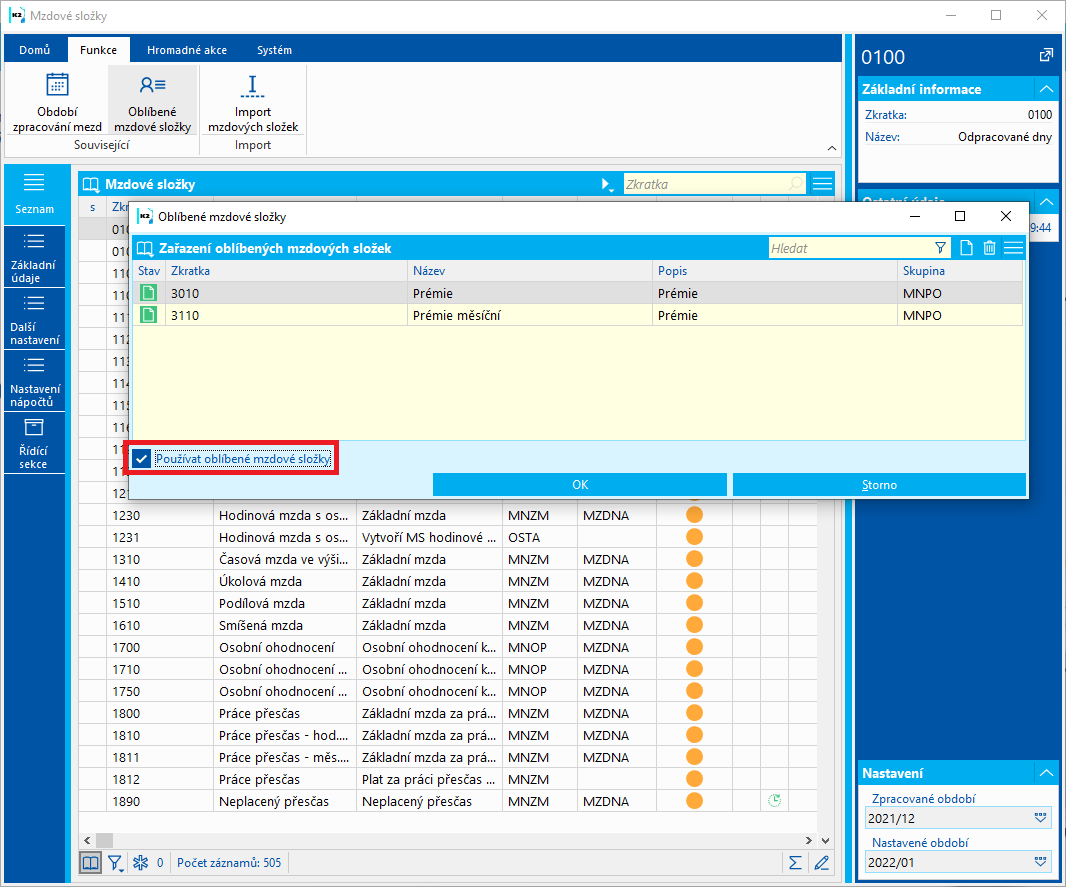
Task: Click clock icon in row 1890
Action: coord(774,801)
